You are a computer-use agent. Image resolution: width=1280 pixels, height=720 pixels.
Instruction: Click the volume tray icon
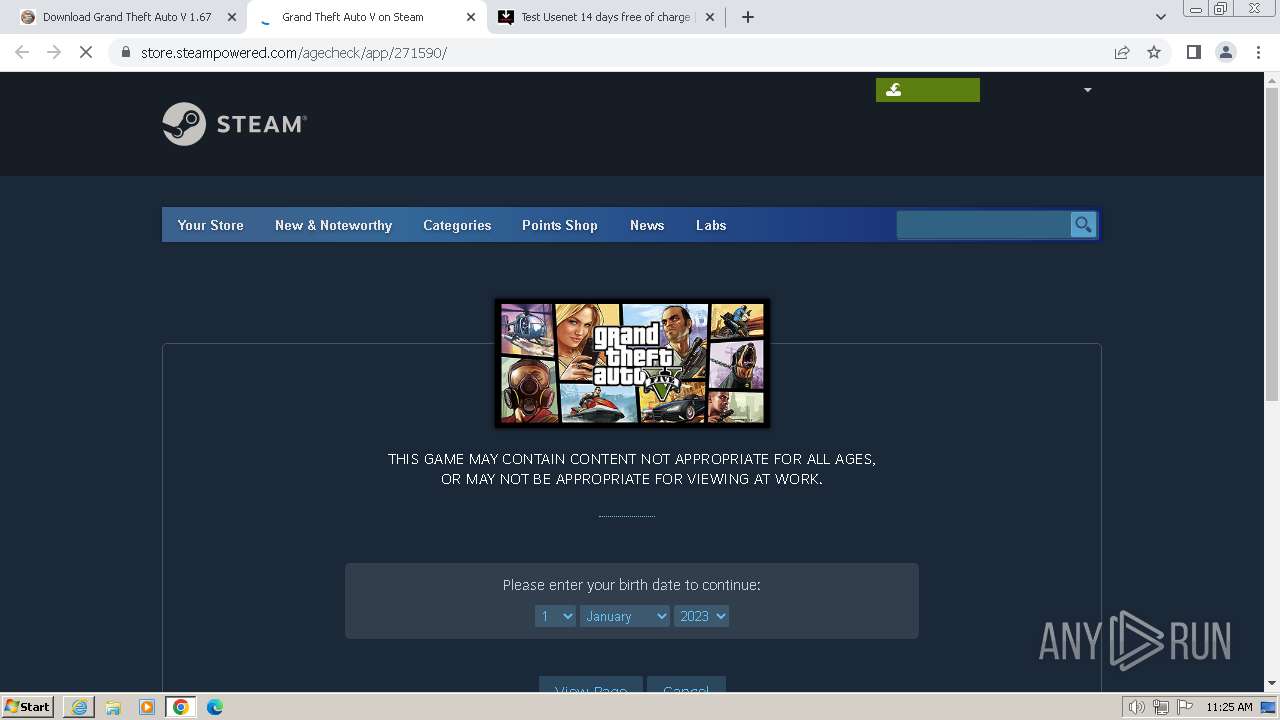[1136, 707]
